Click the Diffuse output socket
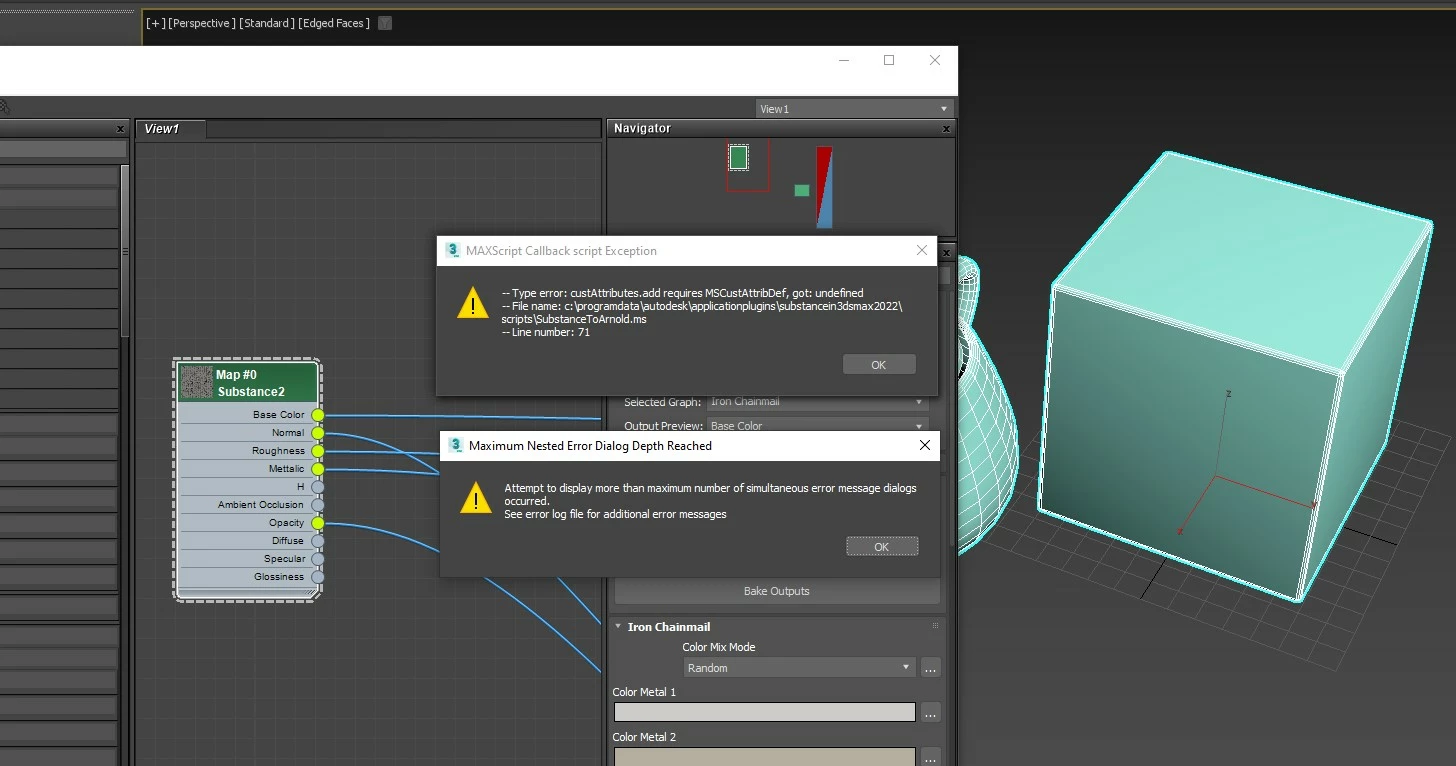 317,541
